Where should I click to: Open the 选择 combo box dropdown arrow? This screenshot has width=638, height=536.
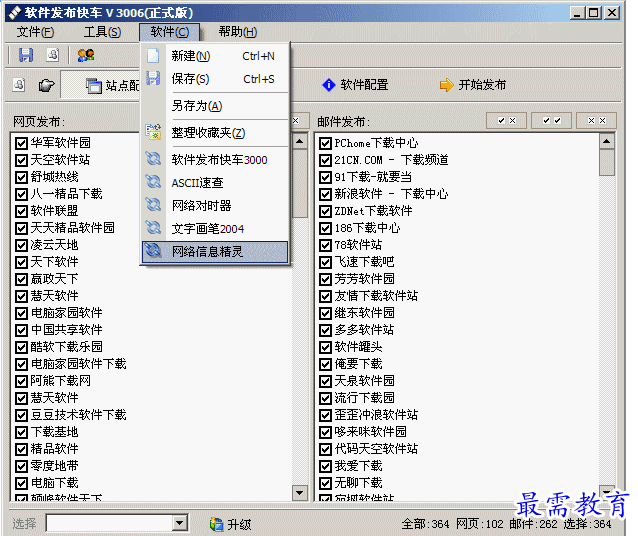tap(179, 523)
